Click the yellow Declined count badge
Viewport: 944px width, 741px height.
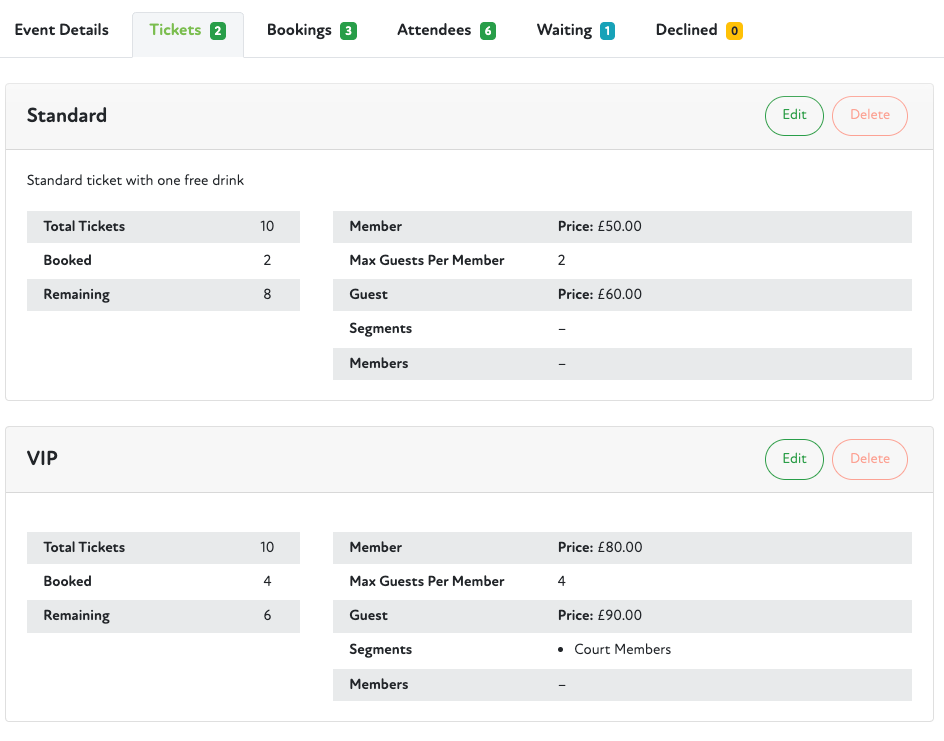tap(734, 31)
